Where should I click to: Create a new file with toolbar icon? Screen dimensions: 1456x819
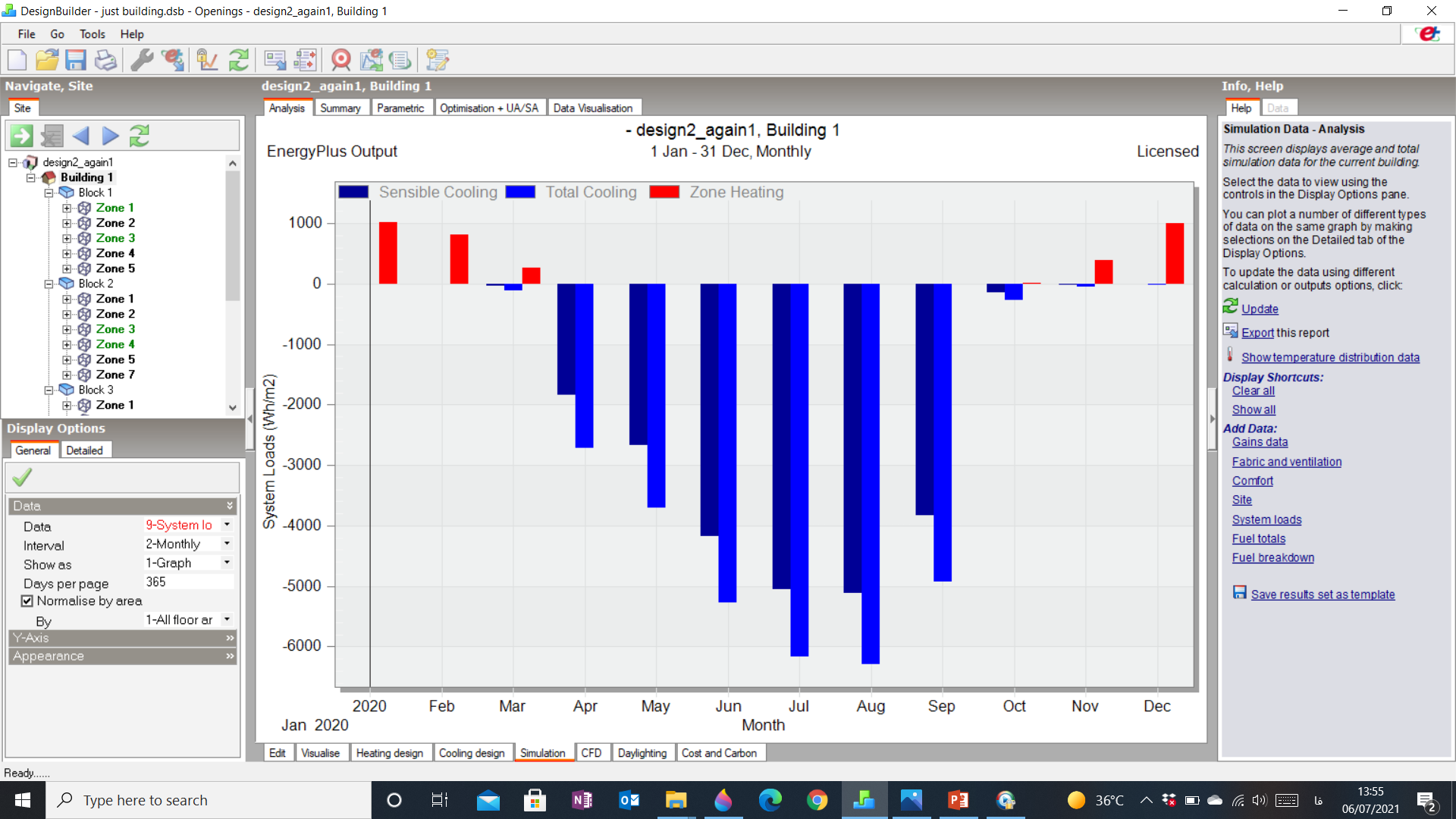click(x=17, y=60)
